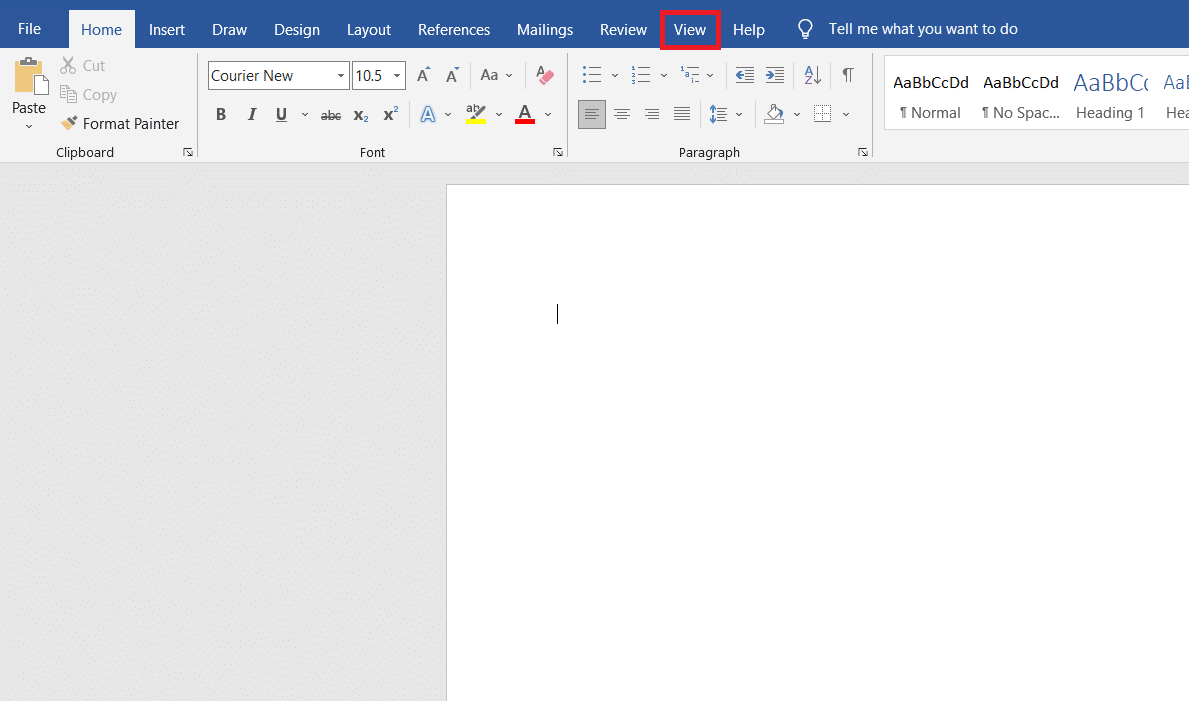Switch to the Design tab
The width and height of the screenshot is (1189, 701).
(296, 30)
